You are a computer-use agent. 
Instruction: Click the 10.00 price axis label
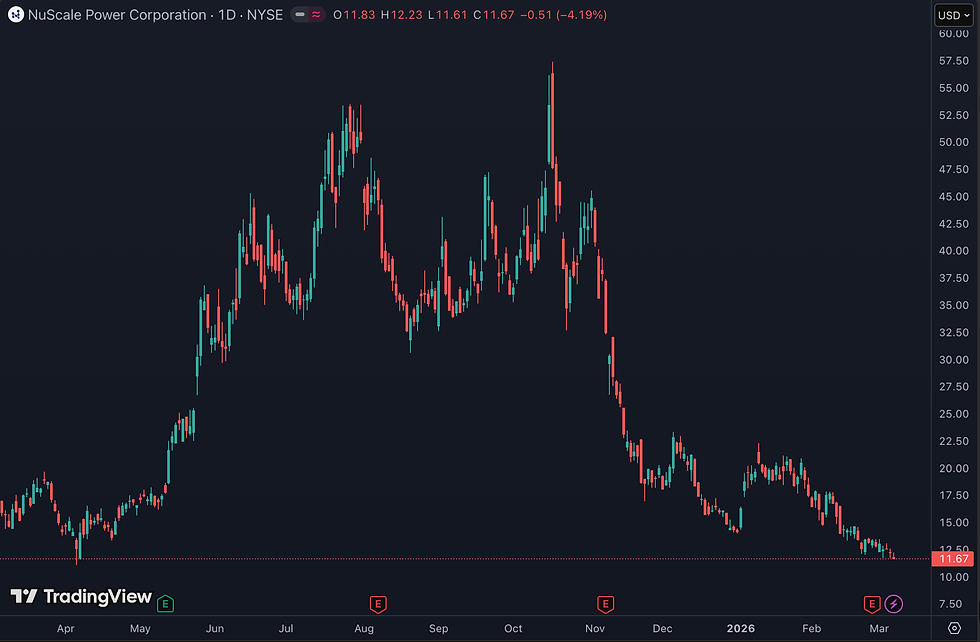(954, 577)
